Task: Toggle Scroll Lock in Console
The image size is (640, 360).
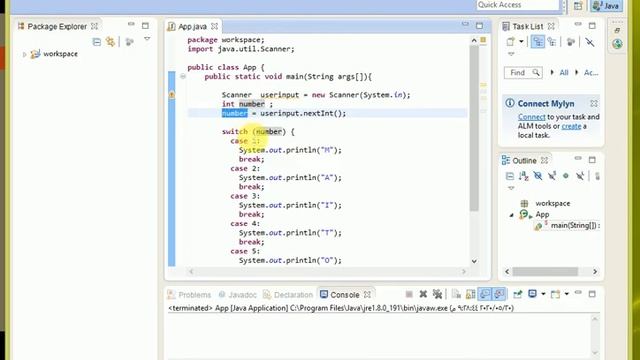Action: [471, 294]
